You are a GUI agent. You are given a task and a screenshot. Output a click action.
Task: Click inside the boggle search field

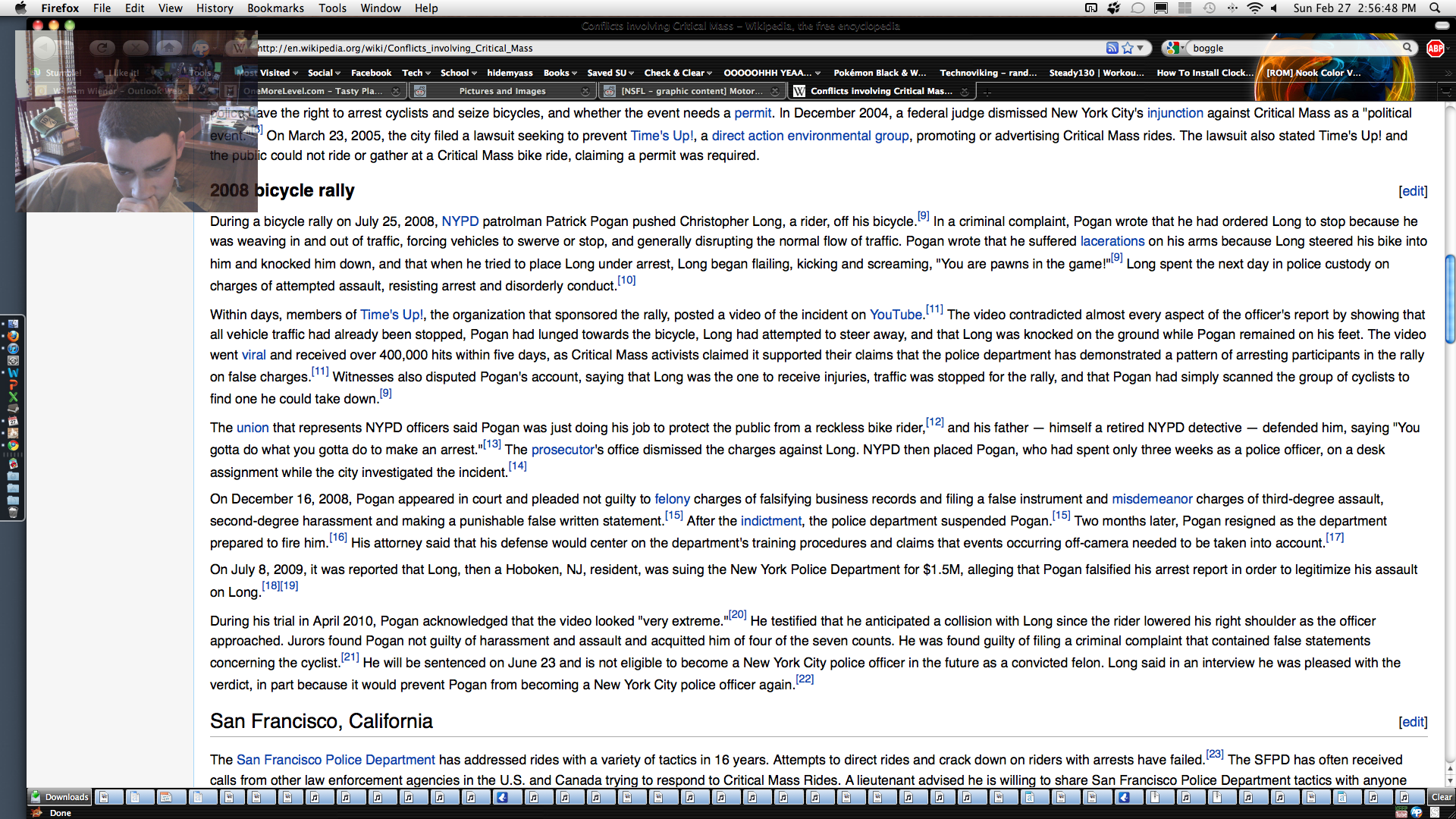[1289, 48]
